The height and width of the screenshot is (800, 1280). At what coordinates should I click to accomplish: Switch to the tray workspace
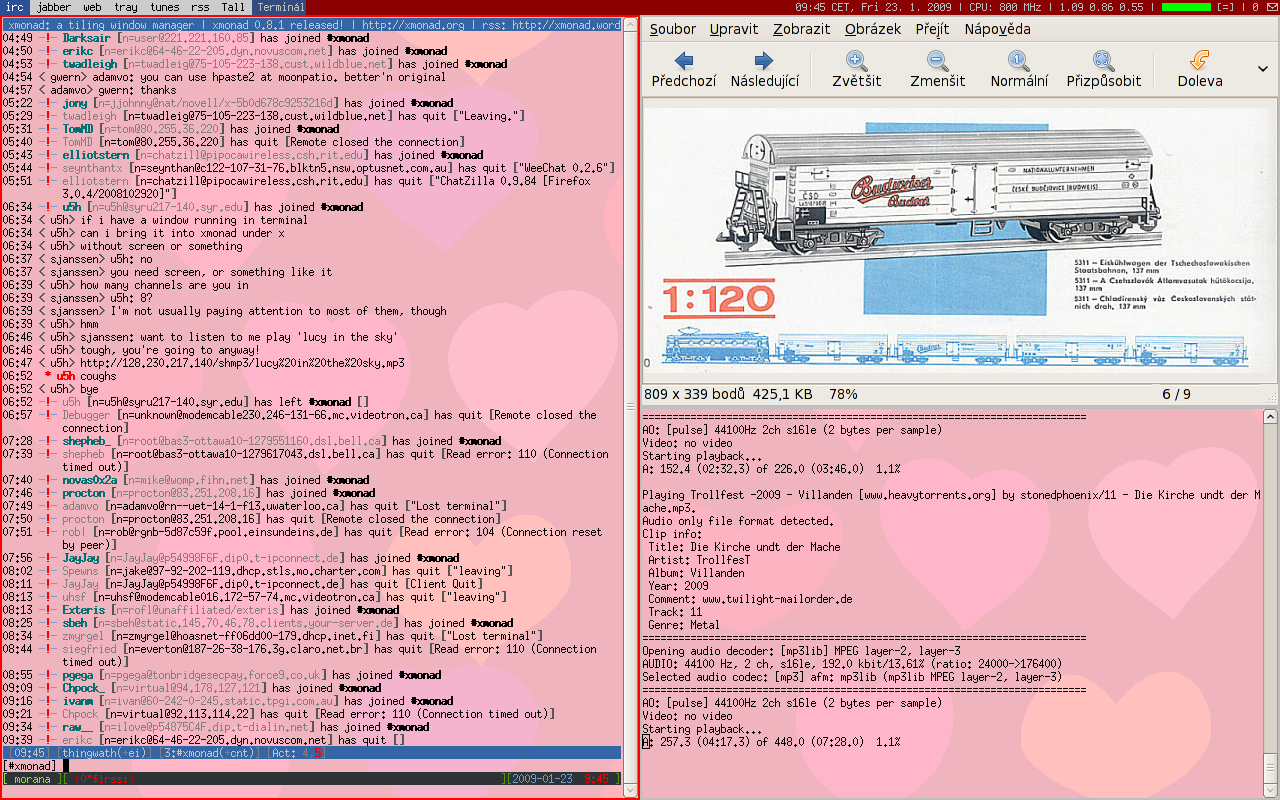(126, 7)
